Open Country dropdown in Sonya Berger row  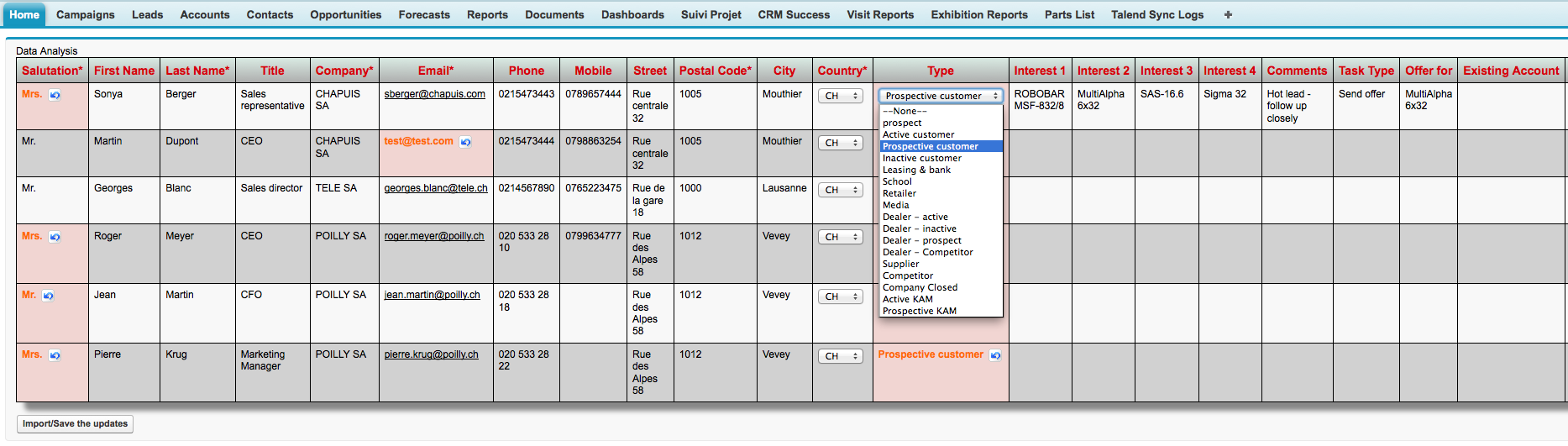click(x=841, y=96)
